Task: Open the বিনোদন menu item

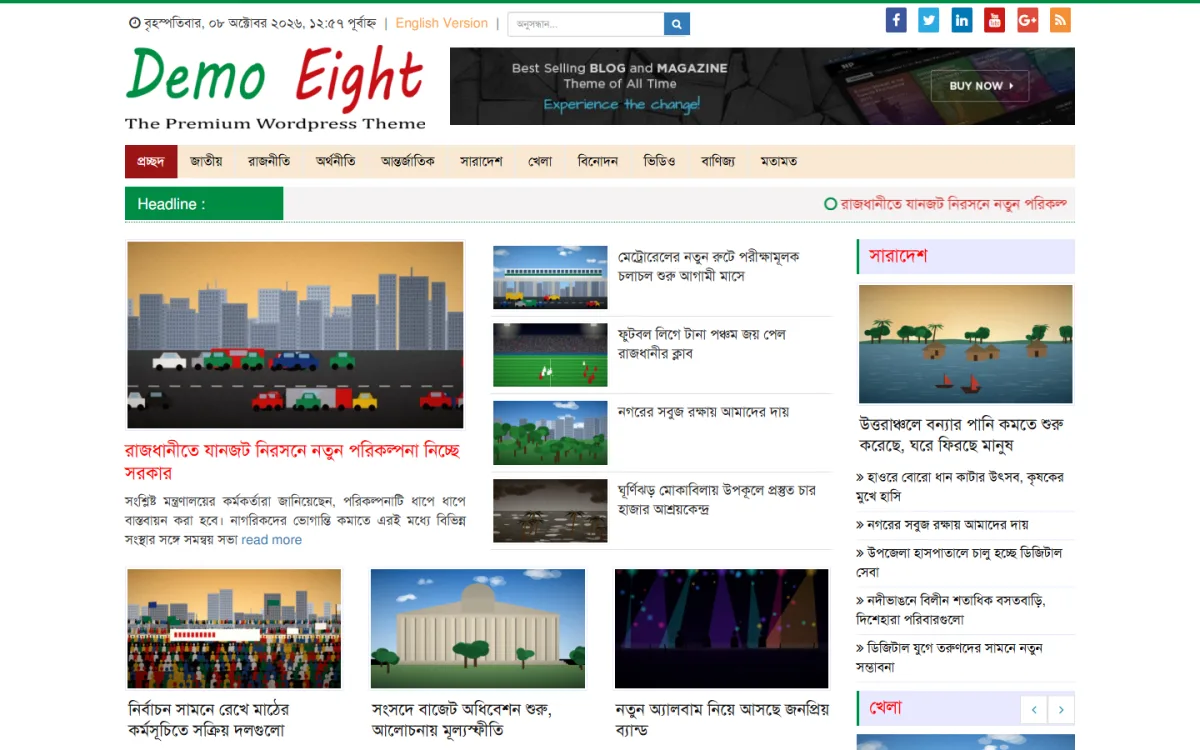Action: 598,161
